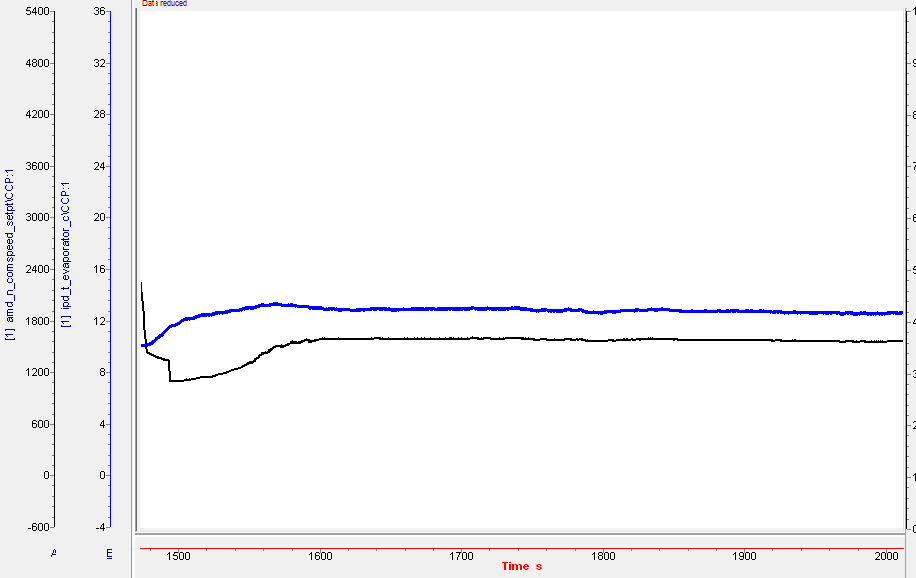Click the 20 value on temperature axis
This screenshot has width=916, height=578.
100,217
